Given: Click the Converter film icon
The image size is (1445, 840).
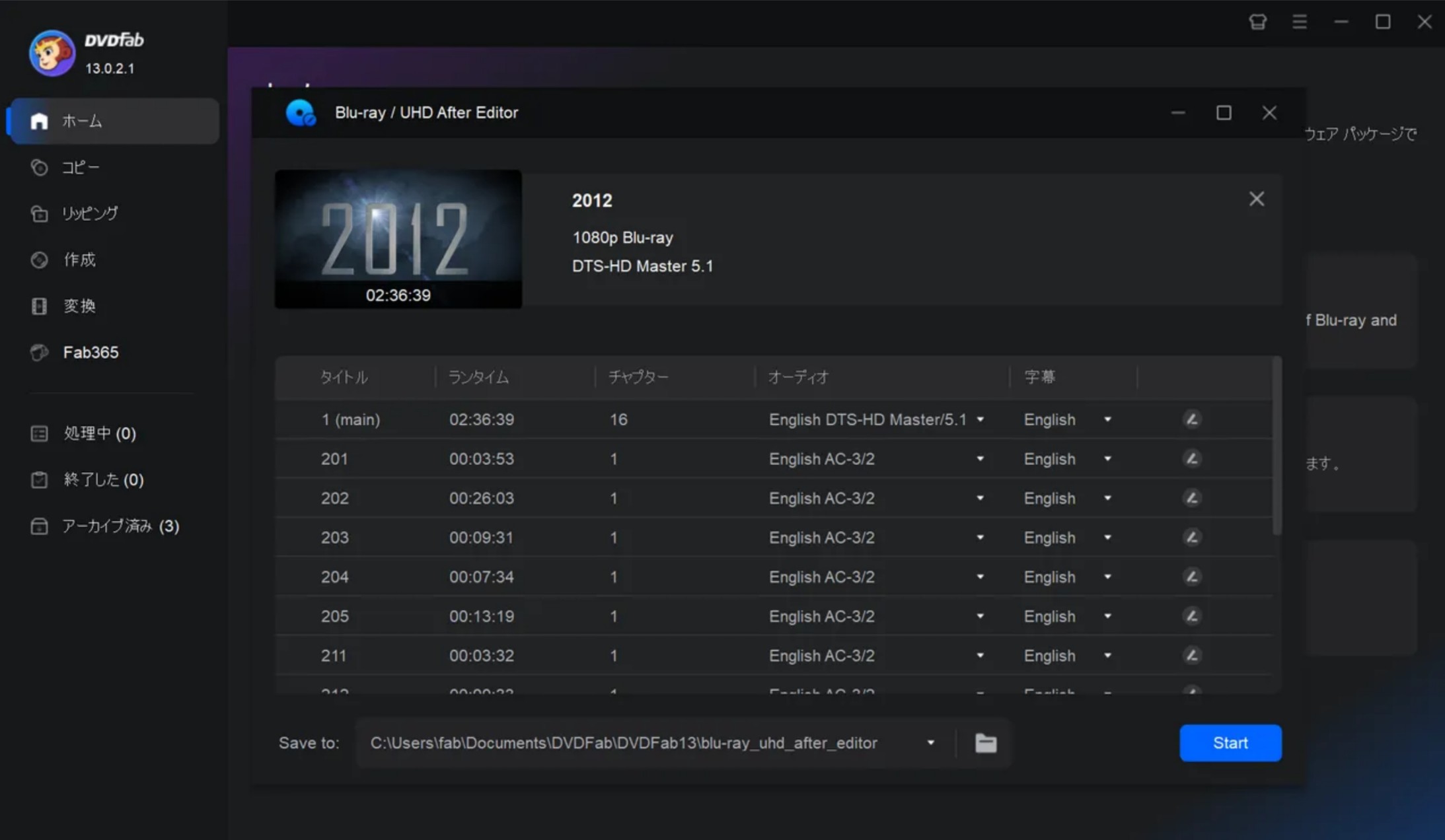Looking at the screenshot, I should tap(39, 306).
